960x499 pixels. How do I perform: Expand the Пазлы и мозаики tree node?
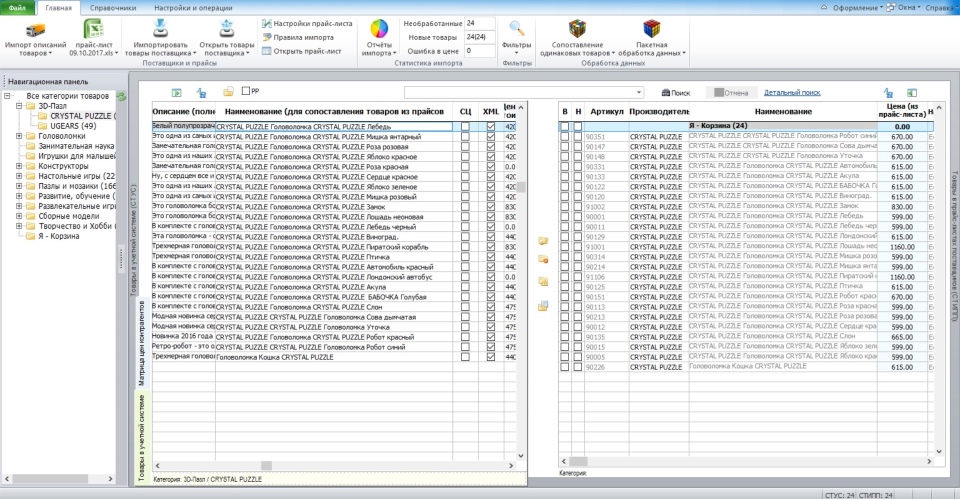coord(19,186)
